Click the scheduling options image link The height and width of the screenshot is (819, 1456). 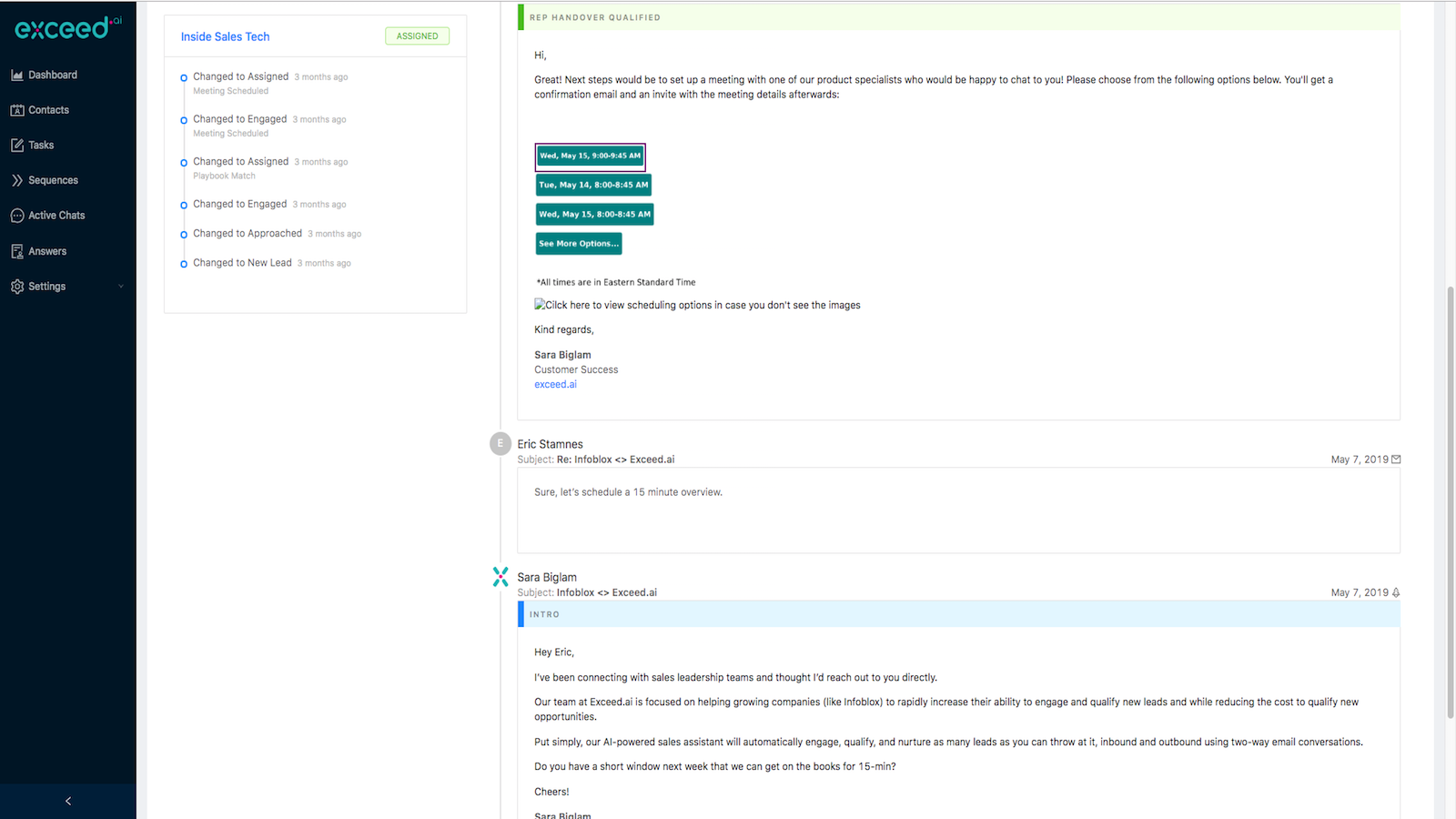697,305
